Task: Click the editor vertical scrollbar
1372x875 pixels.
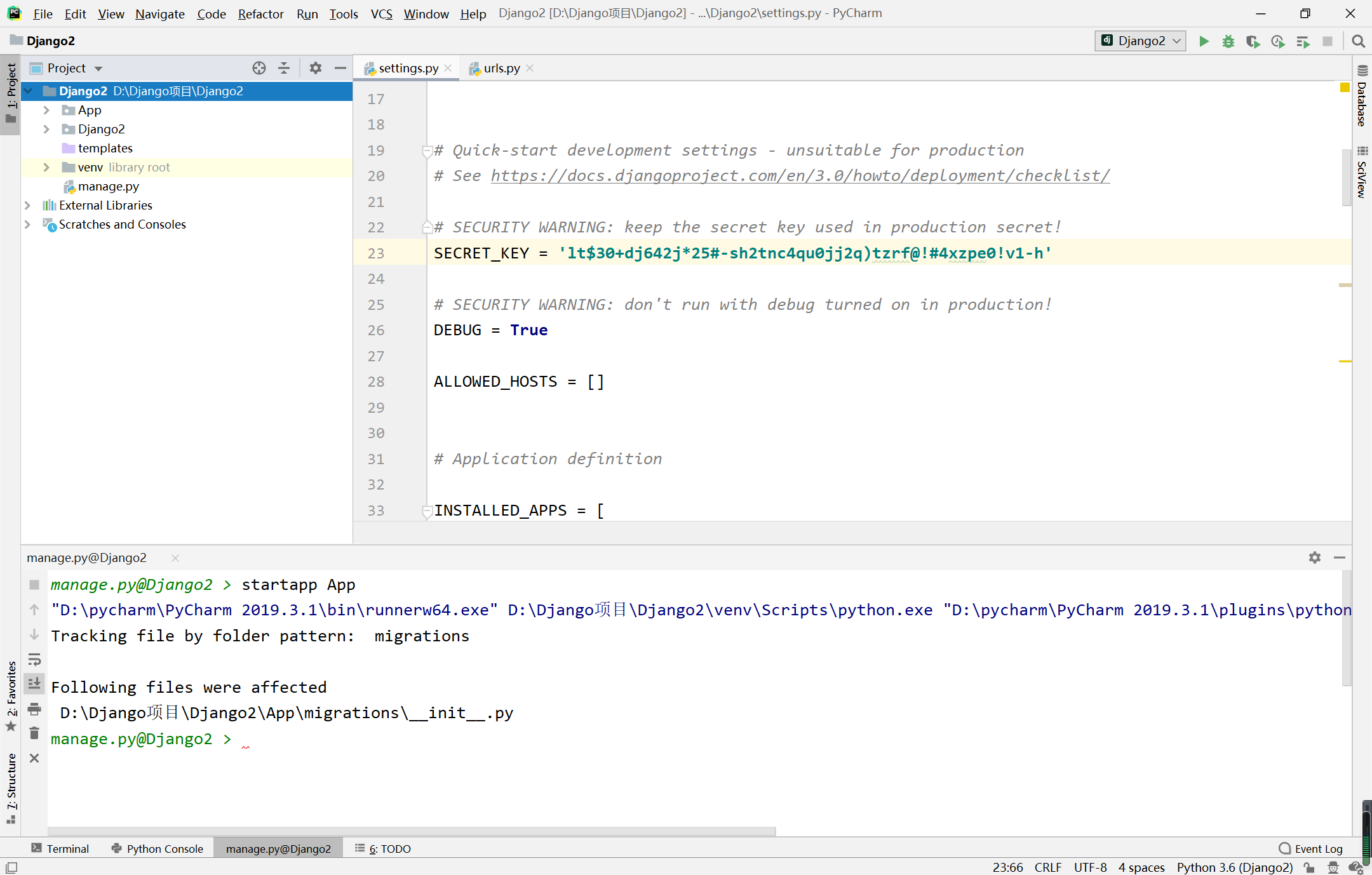Action: (1346, 178)
